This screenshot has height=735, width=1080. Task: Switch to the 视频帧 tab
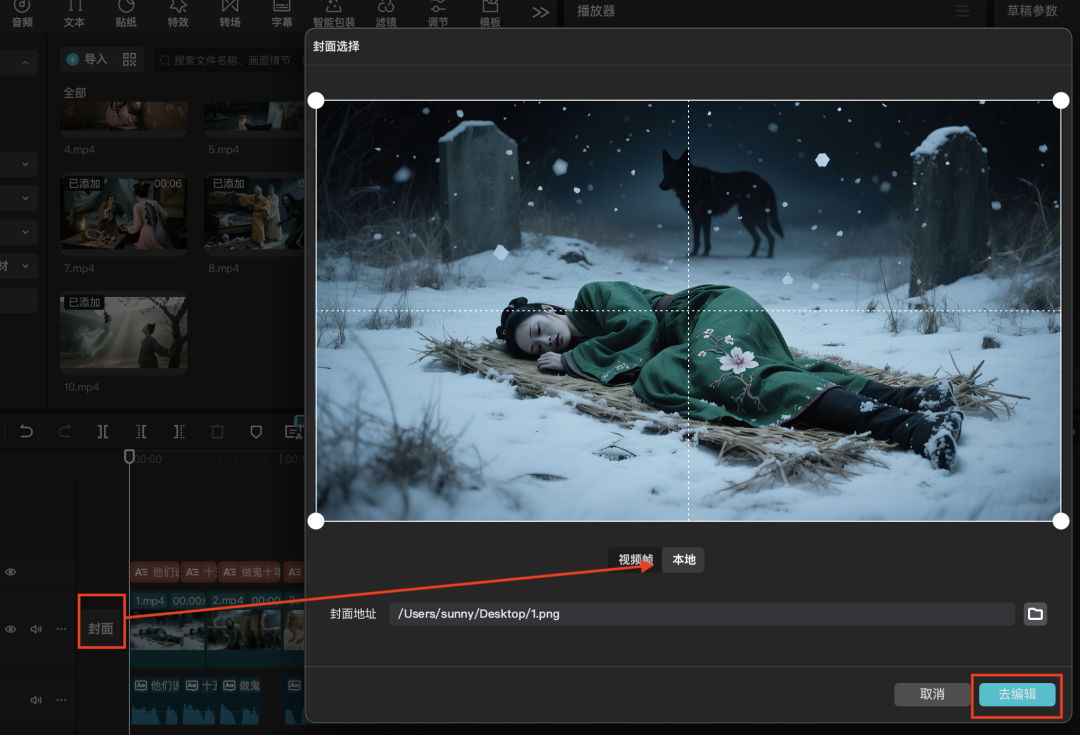coord(635,560)
